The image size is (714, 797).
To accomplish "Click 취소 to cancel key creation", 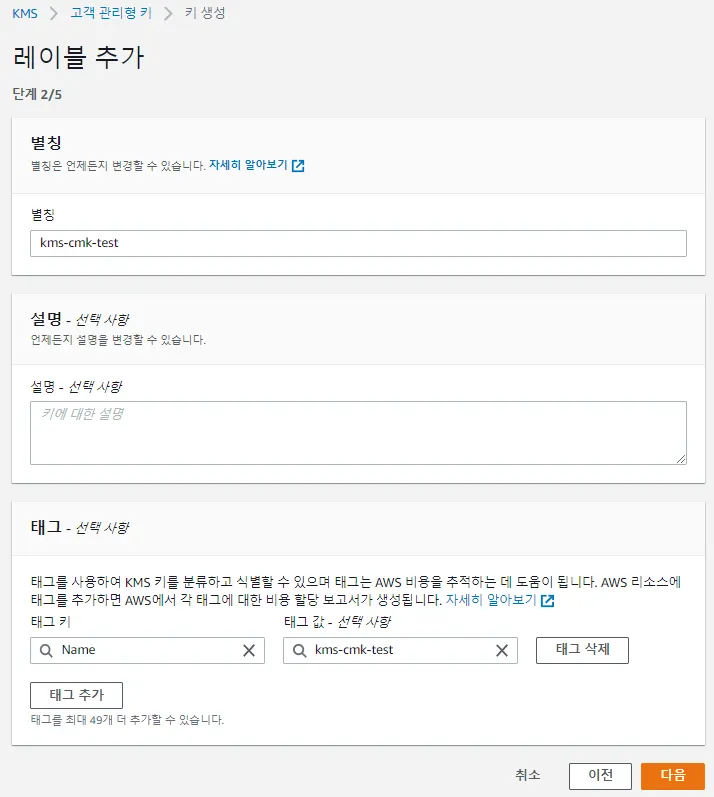I will [528, 775].
